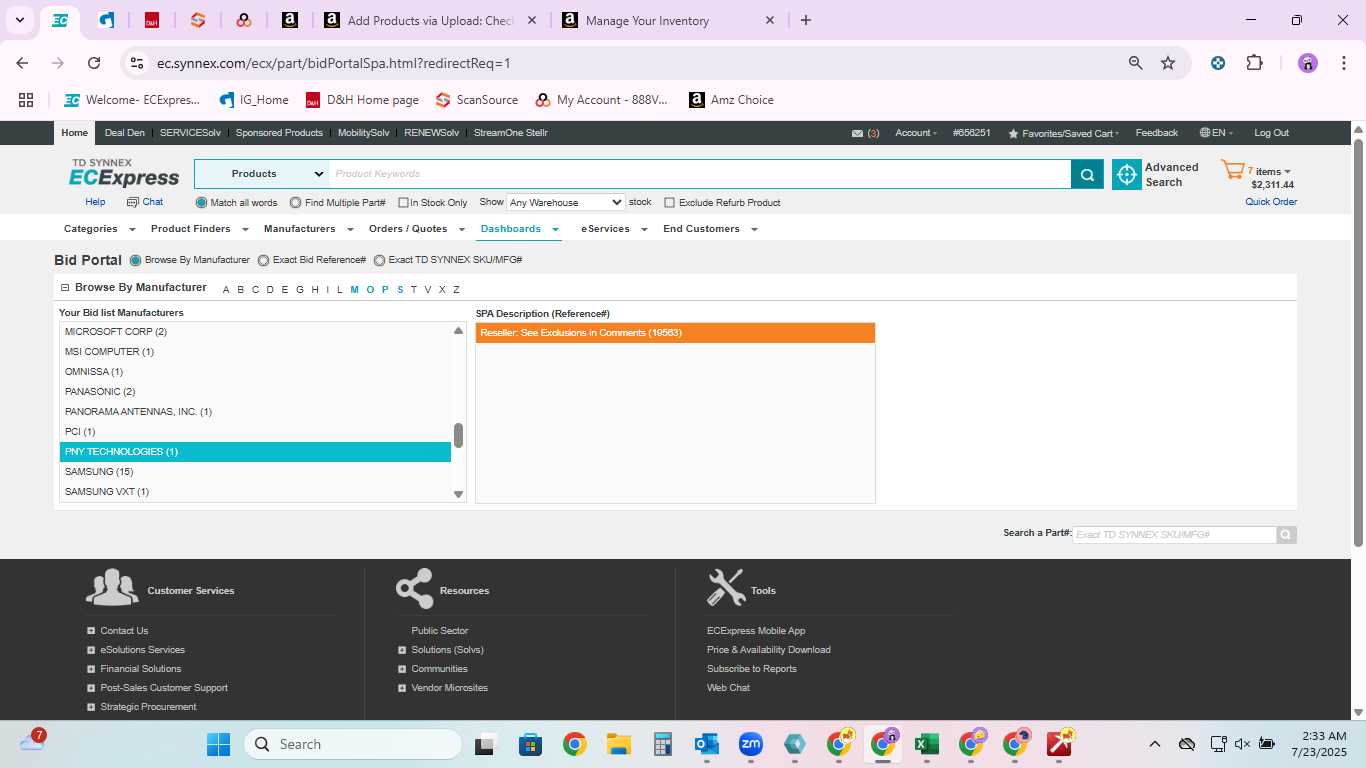Image resolution: width=1366 pixels, height=768 pixels.
Task: Go to the SERVICESolv tab
Action: click(190, 133)
